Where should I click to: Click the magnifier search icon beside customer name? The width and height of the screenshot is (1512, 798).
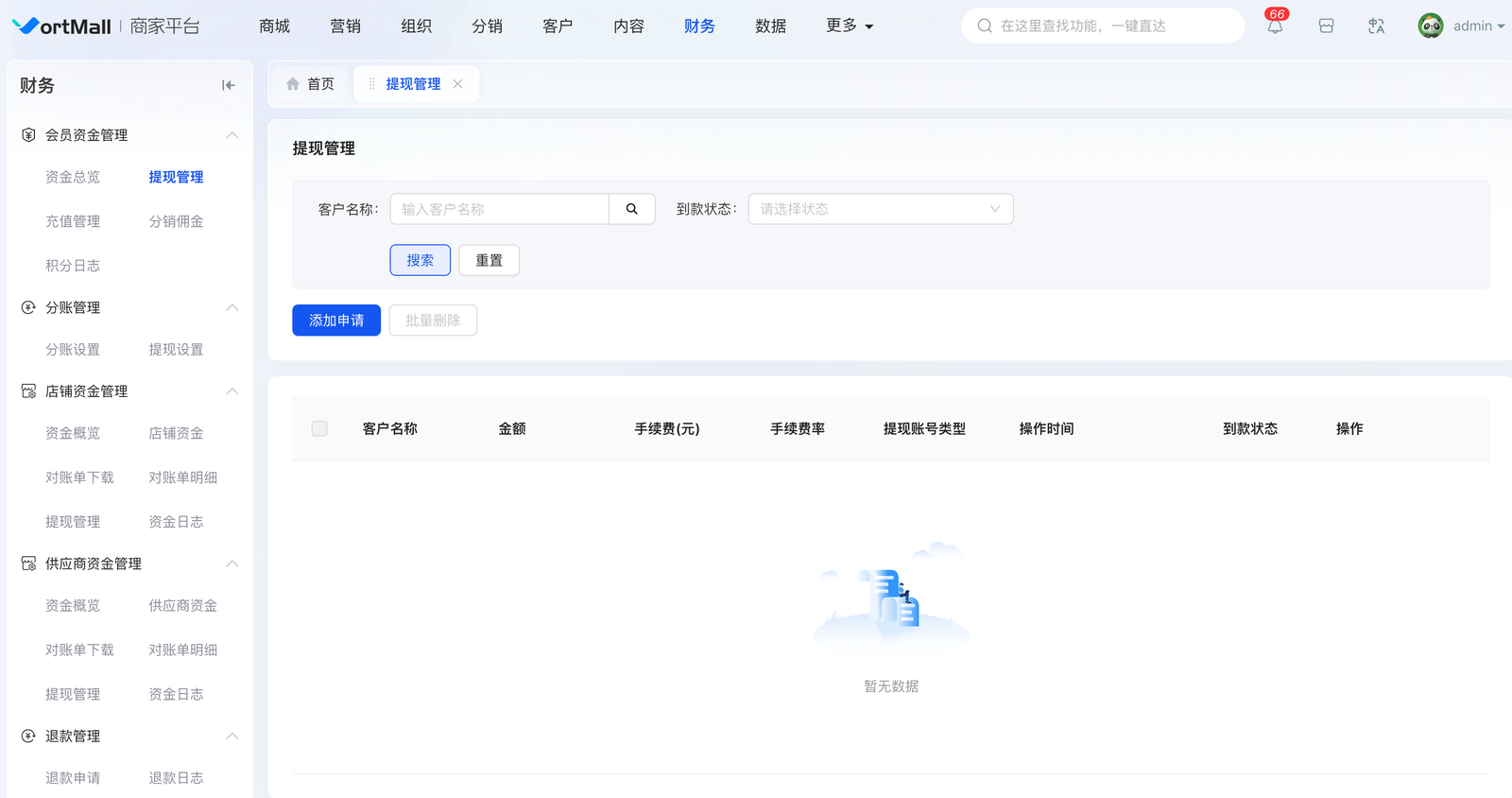[x=631, y=209]
